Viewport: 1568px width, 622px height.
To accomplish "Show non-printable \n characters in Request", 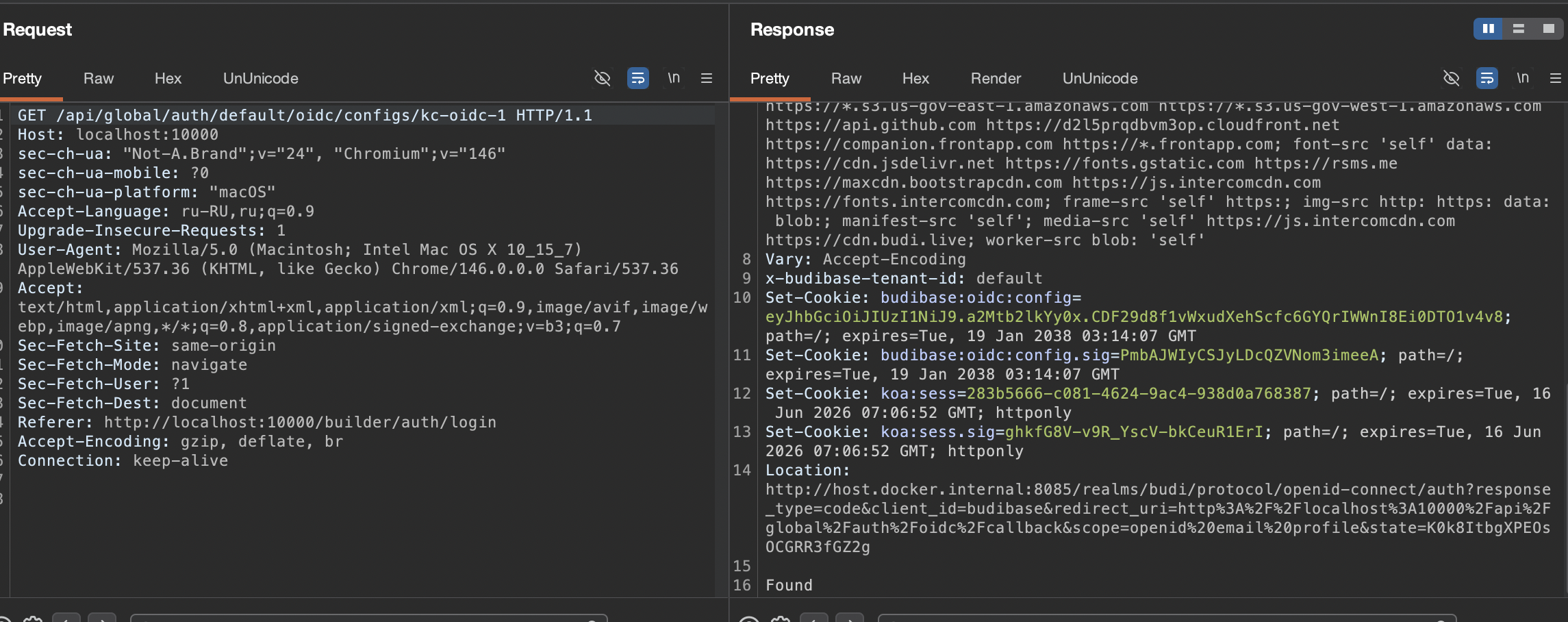I will coord(674,78).
